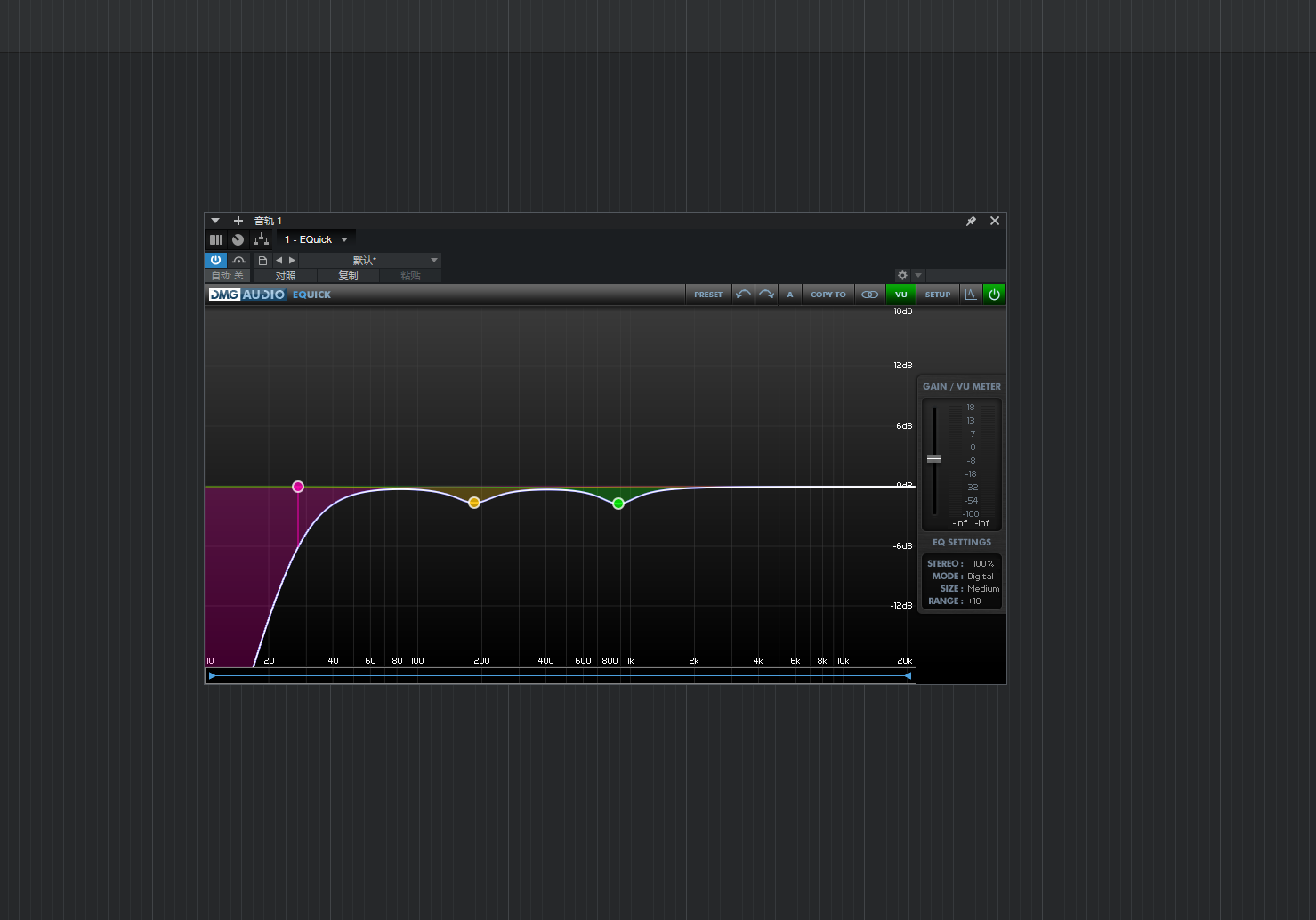The height and width of the screenshot is (920, 1316).
Task: Toggle the green EQ power button
Action: tap(994, 295)
